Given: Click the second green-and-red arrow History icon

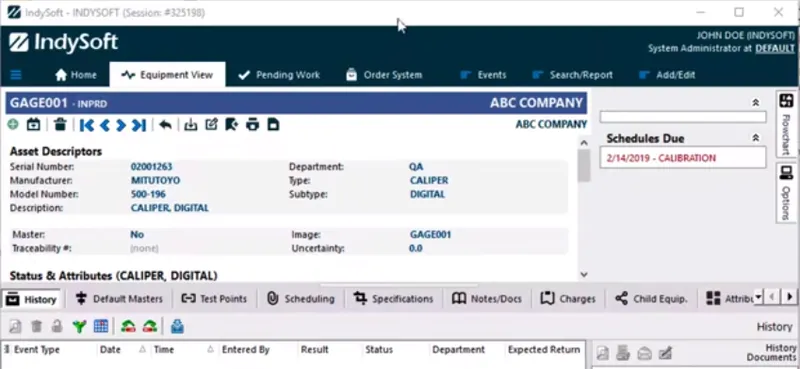Looking at the screenshot, I should 149,327.
